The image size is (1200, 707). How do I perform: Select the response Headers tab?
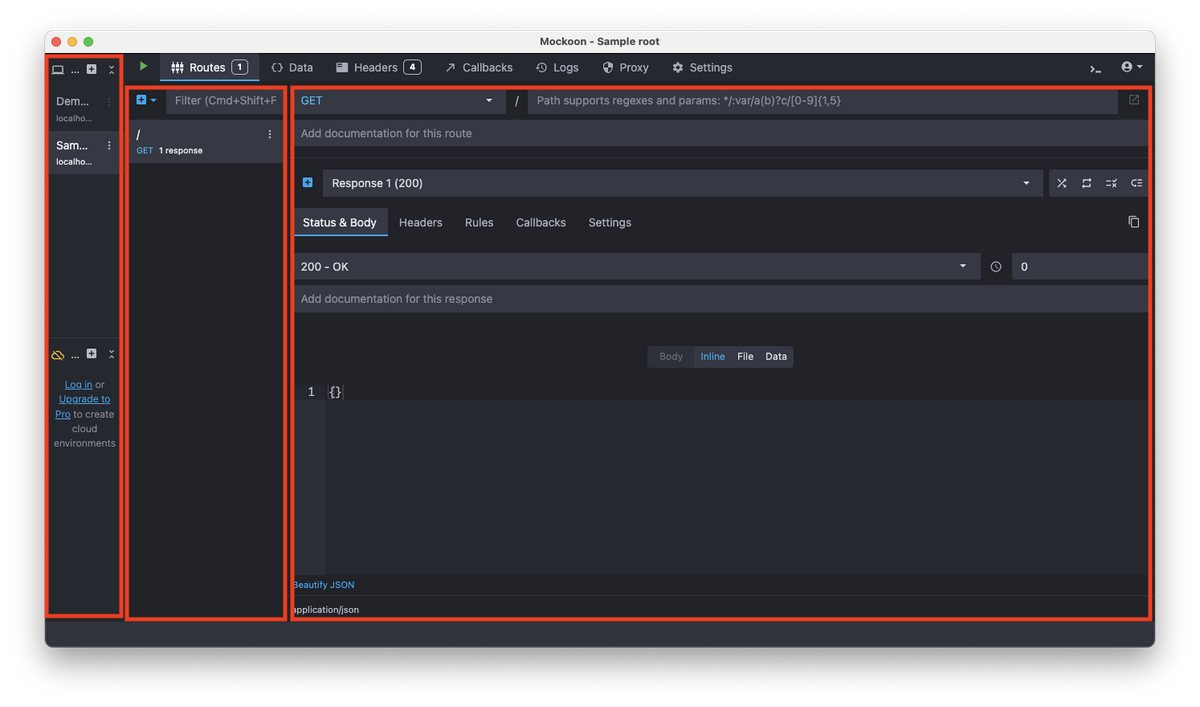pyautogui.click(x=420, y=222)
